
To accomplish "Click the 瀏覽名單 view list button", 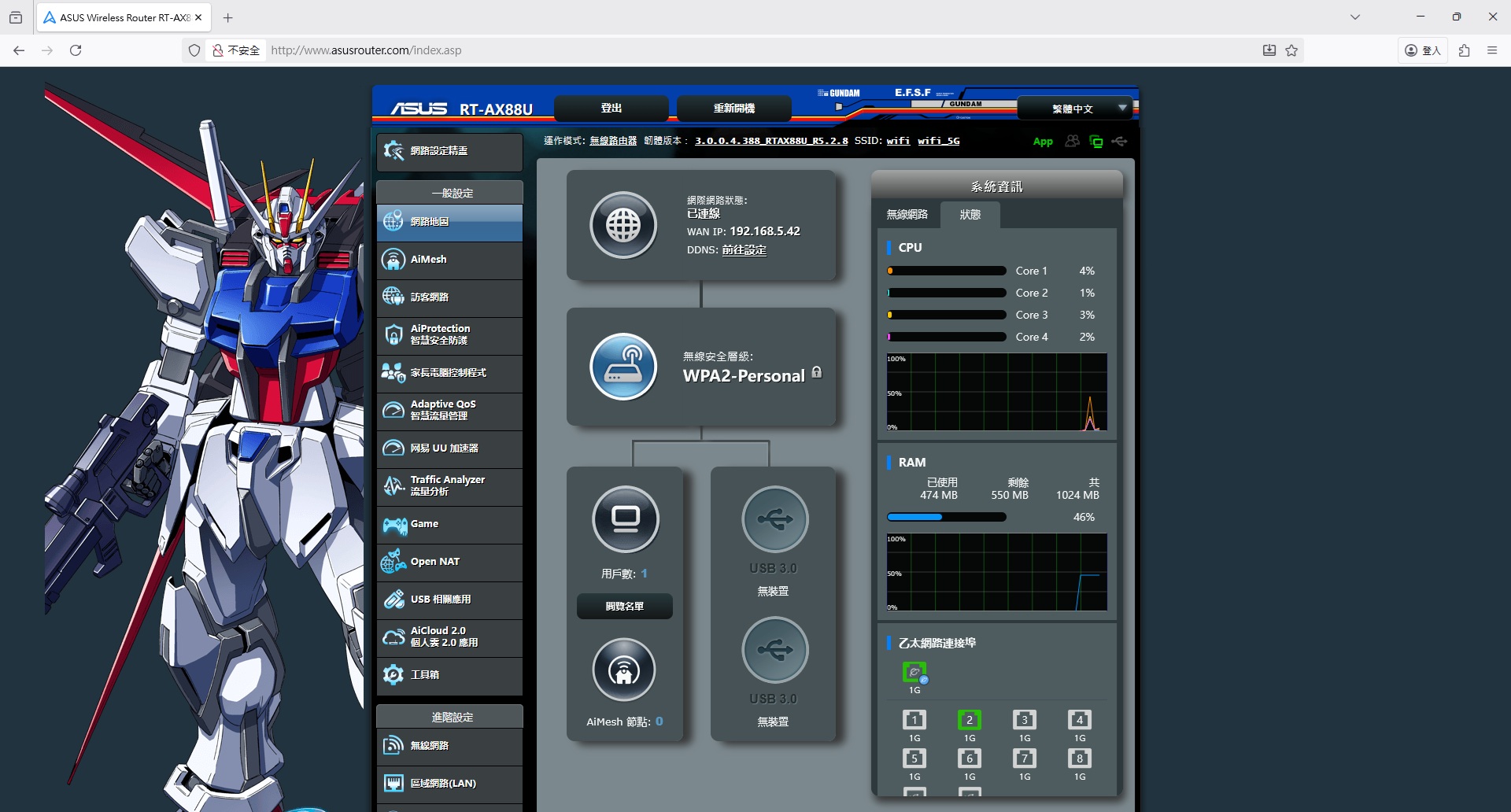I will tap(625, 607).
